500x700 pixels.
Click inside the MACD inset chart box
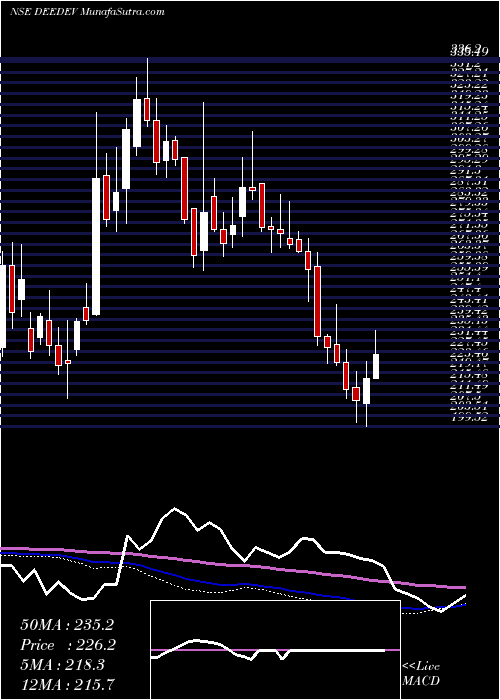coord(275,650)
